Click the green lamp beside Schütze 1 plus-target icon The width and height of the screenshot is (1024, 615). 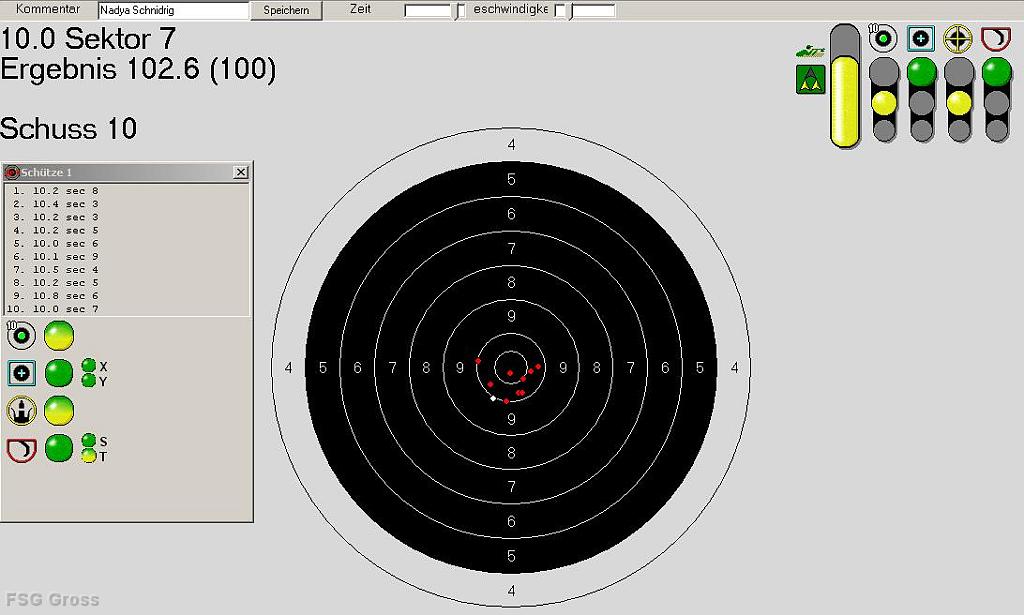coord(59,373)
